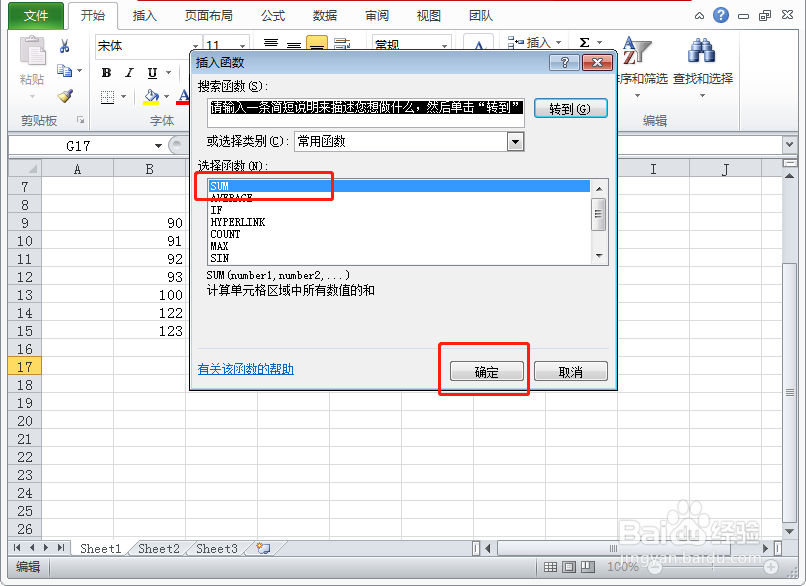Apply Italic formatting
The width and height of the screenshot is (806, 586).
tap(129, 72)
